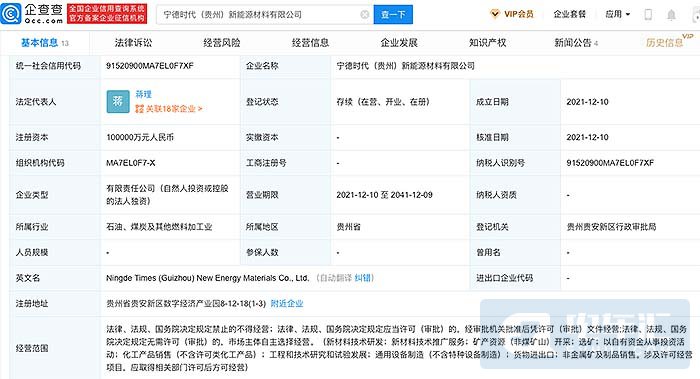Select company name value in 企业名称 row
The image size is (700, 379).
pyautogui.click(x=405, y=66)
